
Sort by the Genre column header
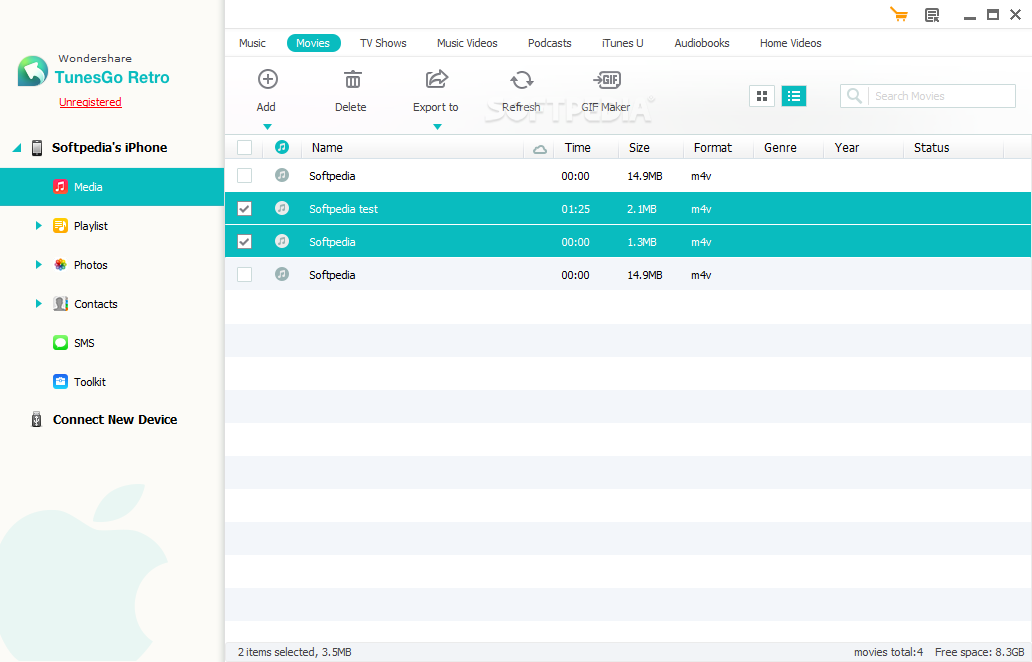(x=781, y=147)
